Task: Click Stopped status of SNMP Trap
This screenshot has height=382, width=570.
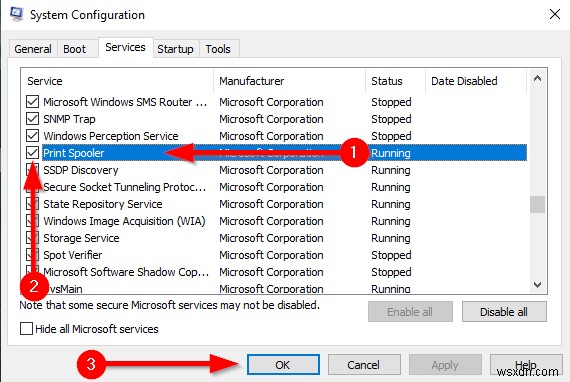Action: coord(392,119)
